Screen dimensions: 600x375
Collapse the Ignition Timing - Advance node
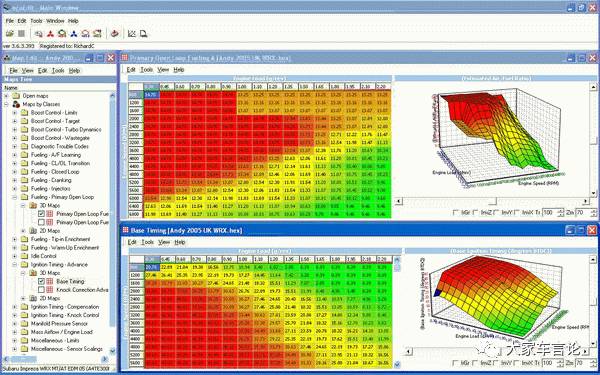pos(15,264)
